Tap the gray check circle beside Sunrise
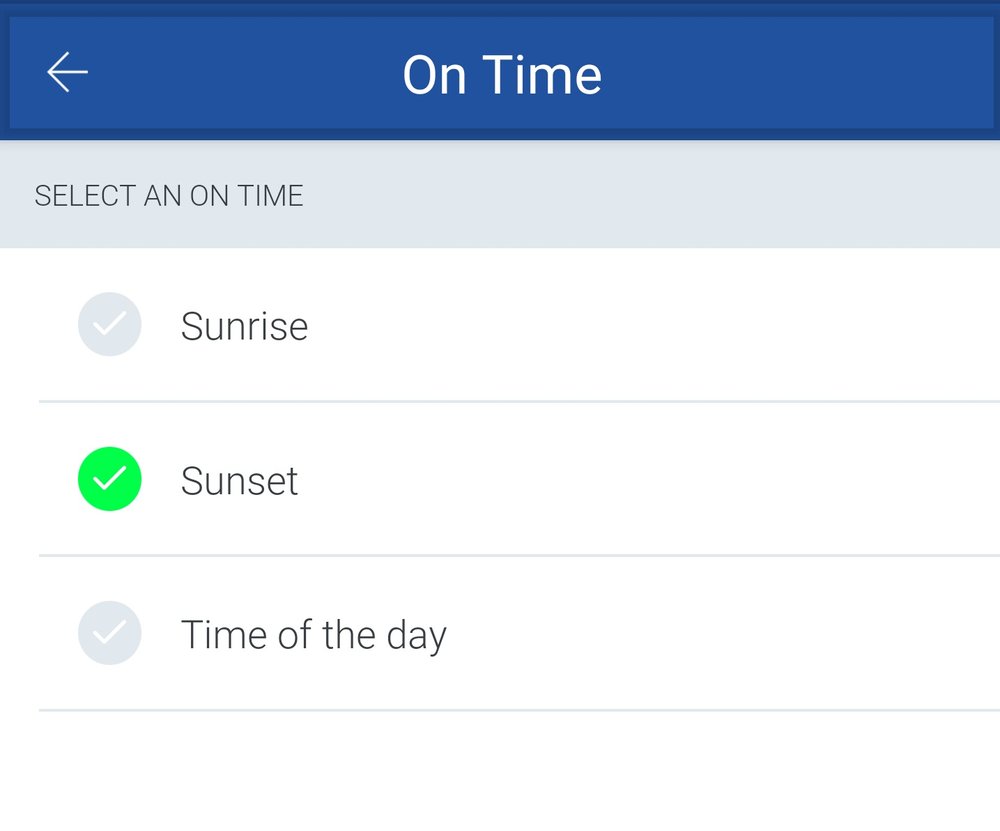1000x831 pixels. 110,324
